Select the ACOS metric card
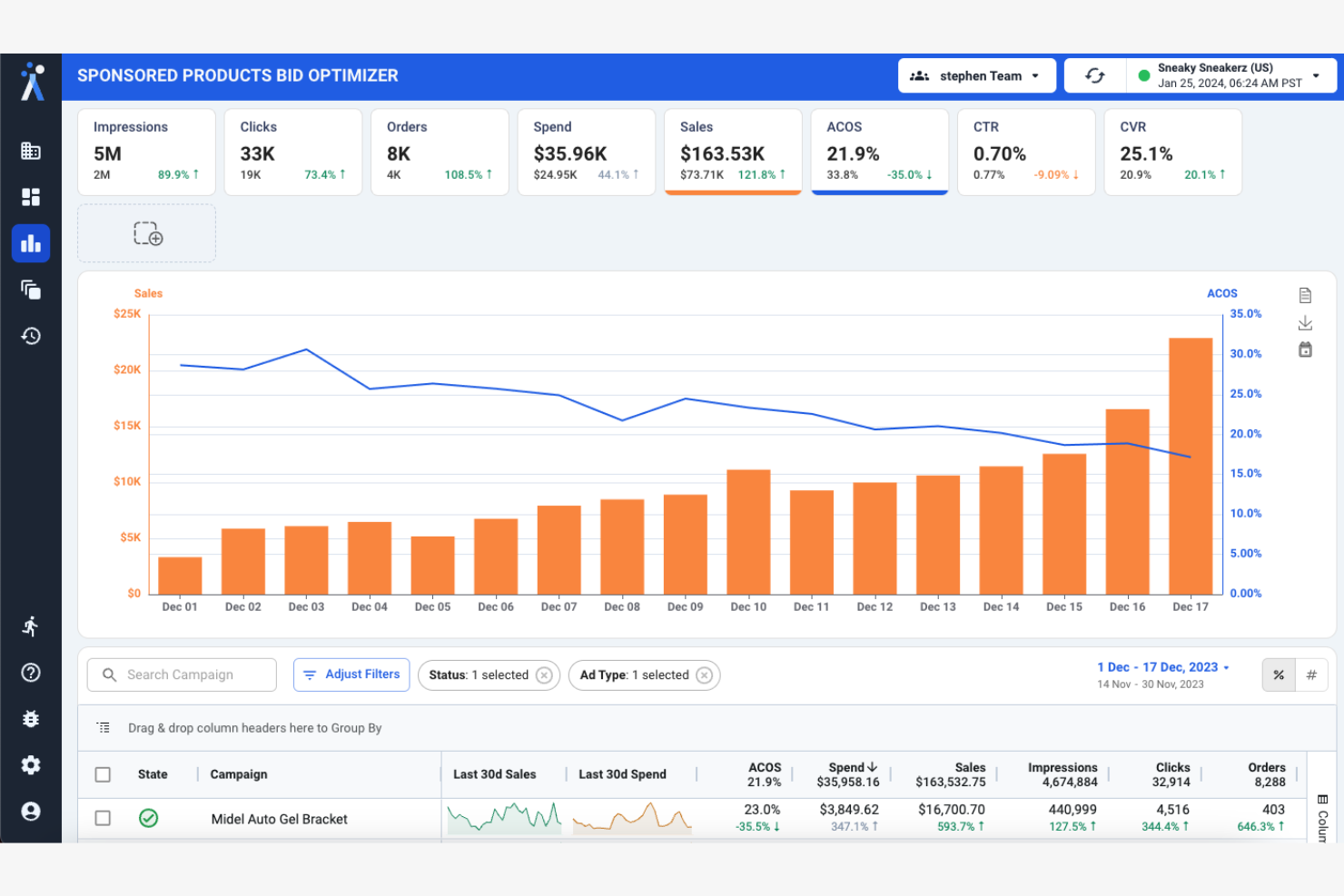The height and width of the screenshot is (896, 1344). [x=879, y=152]
